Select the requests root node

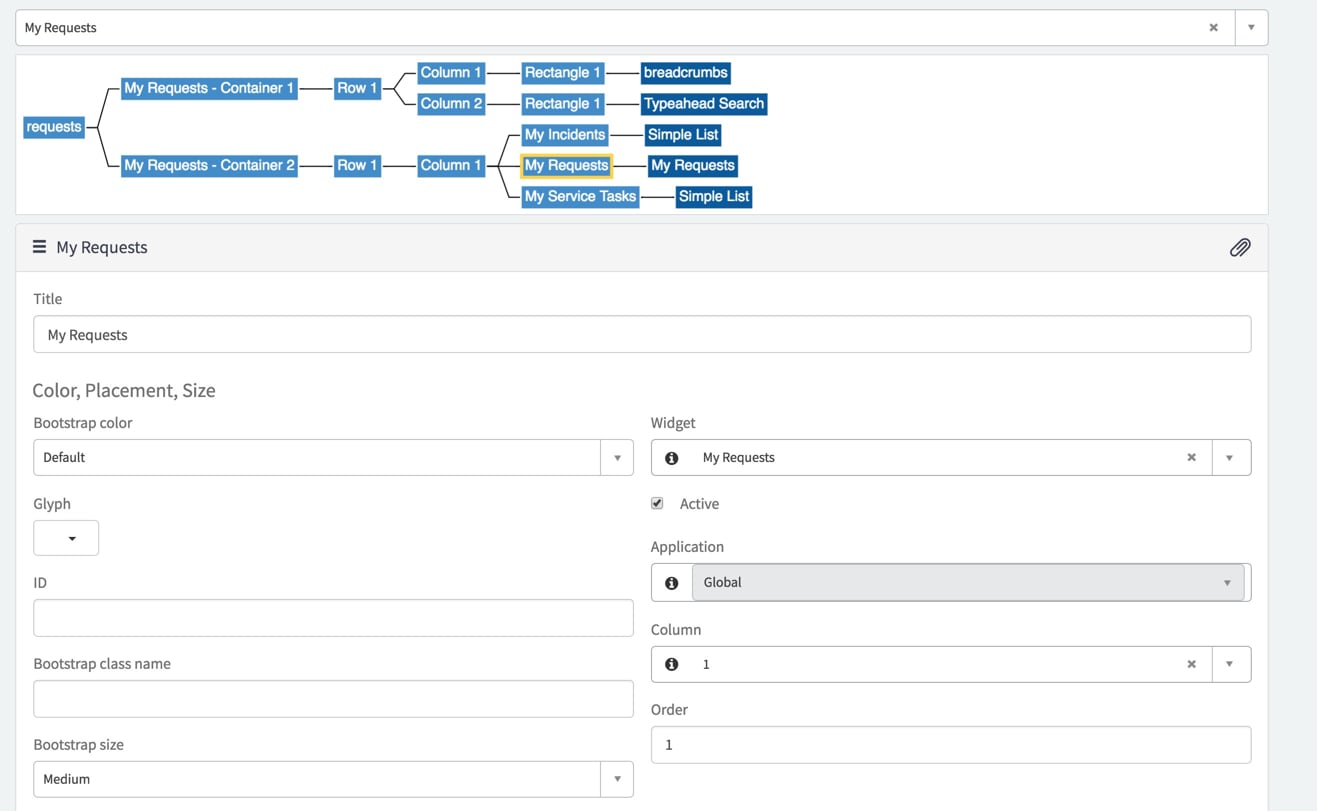pyautogui.click(x=54, y=127)
